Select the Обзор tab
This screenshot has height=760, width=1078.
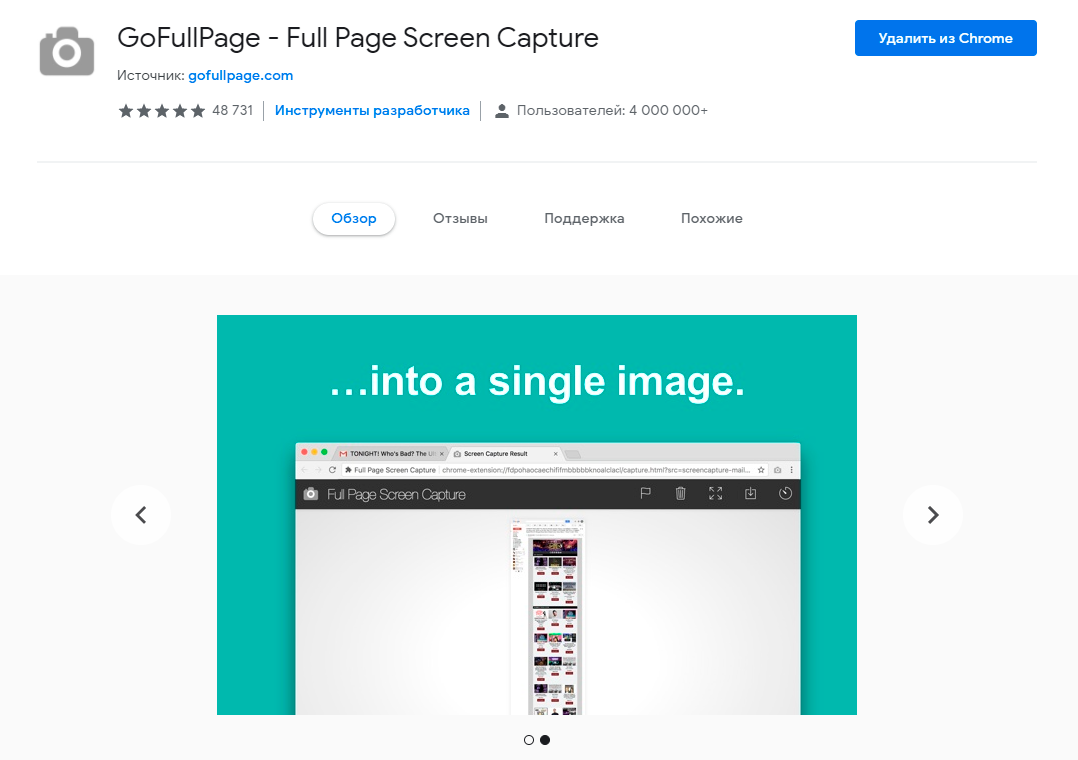(353, 219)
